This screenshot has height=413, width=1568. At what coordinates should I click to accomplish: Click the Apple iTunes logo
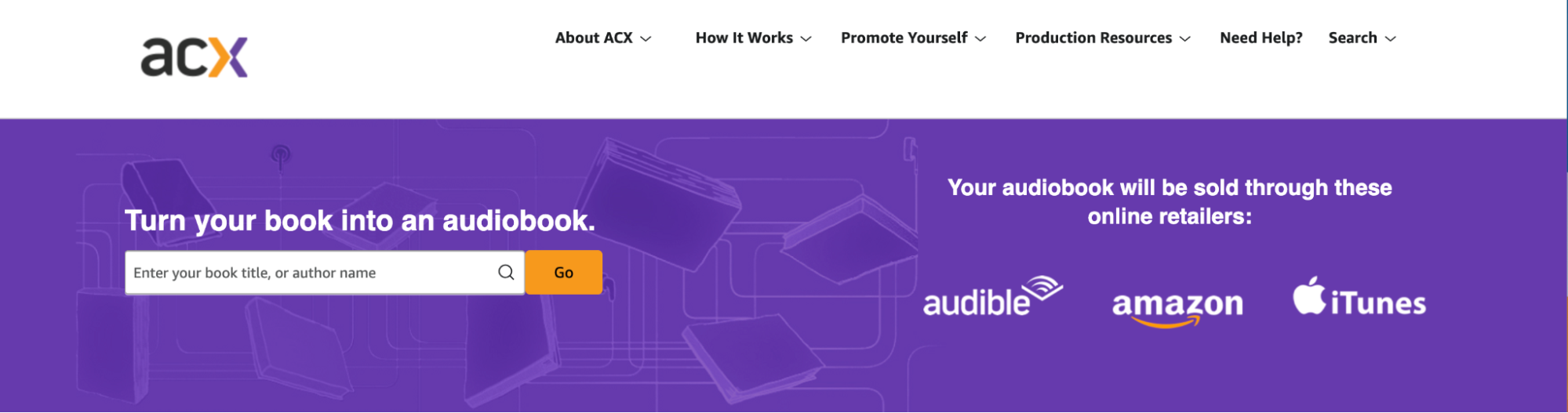pos(1359,298)
